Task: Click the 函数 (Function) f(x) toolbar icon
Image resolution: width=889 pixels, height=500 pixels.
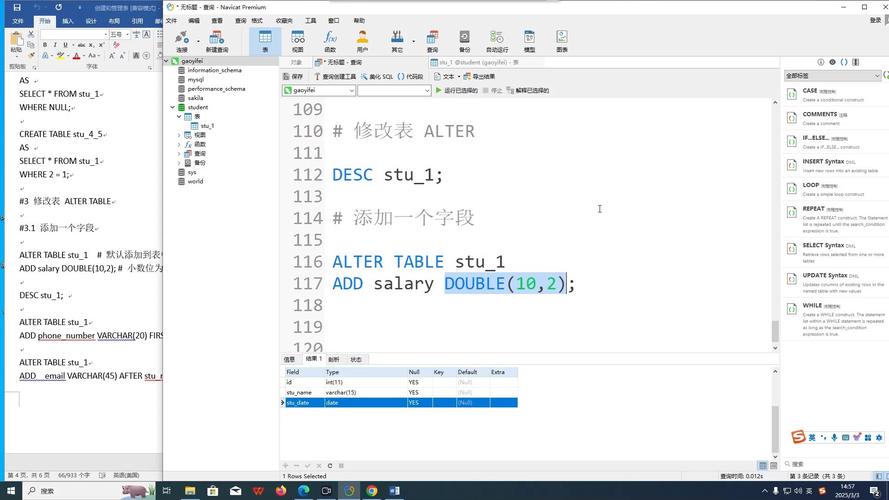Action: pyautogui.click(x=330, y=40)
